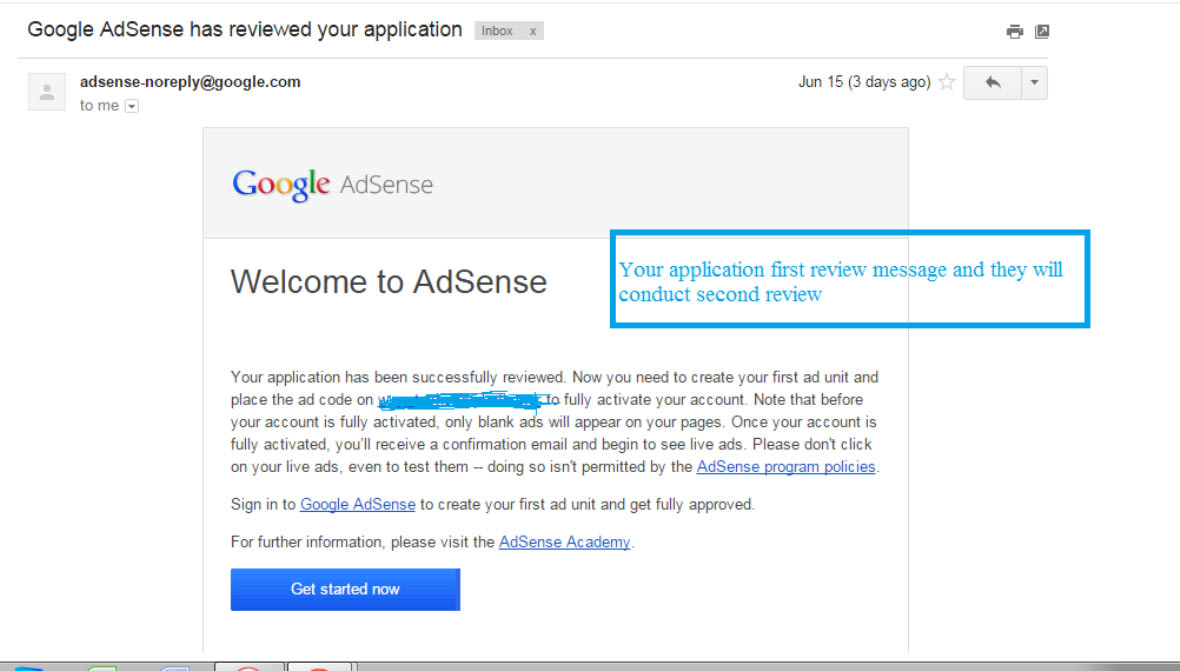Click the blue annotation text box
This screenshot has height=671, width=1180.
848,281
